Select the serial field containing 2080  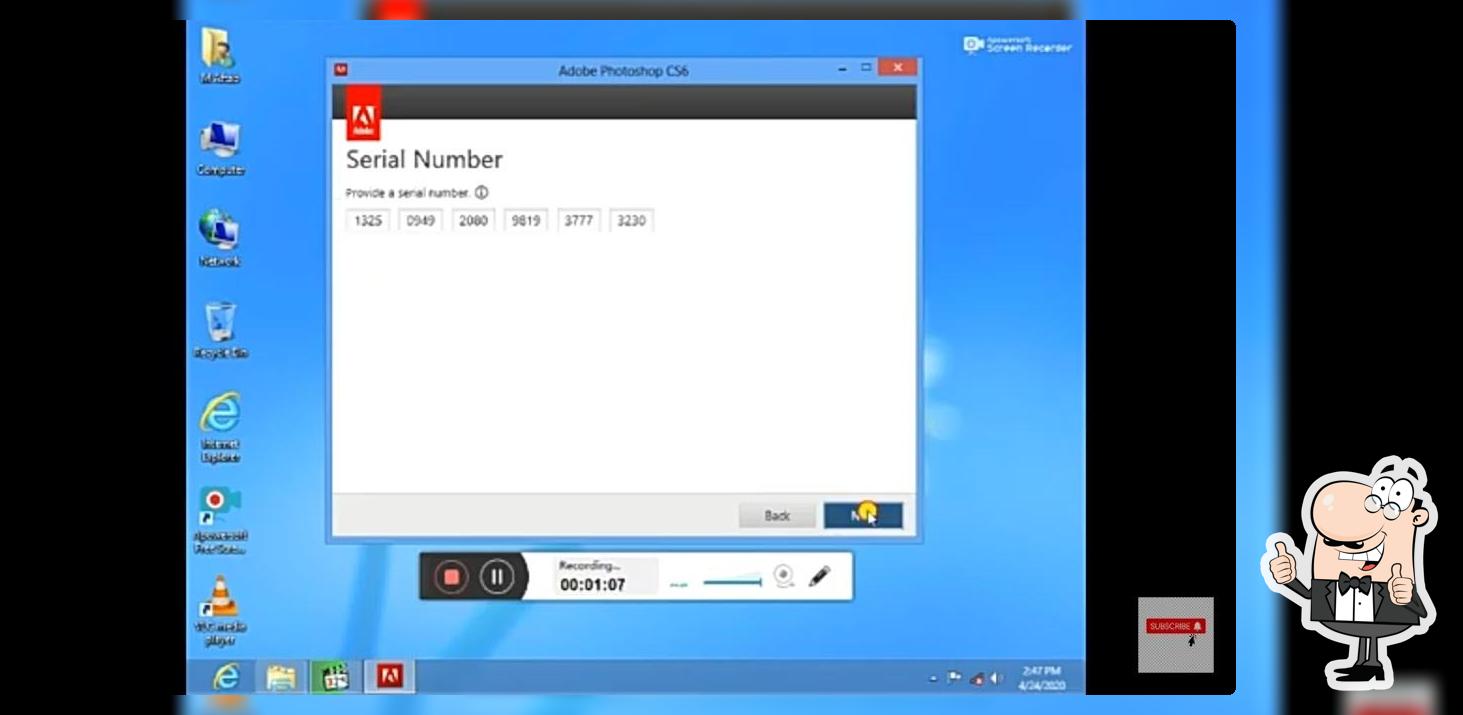(473, 221)
